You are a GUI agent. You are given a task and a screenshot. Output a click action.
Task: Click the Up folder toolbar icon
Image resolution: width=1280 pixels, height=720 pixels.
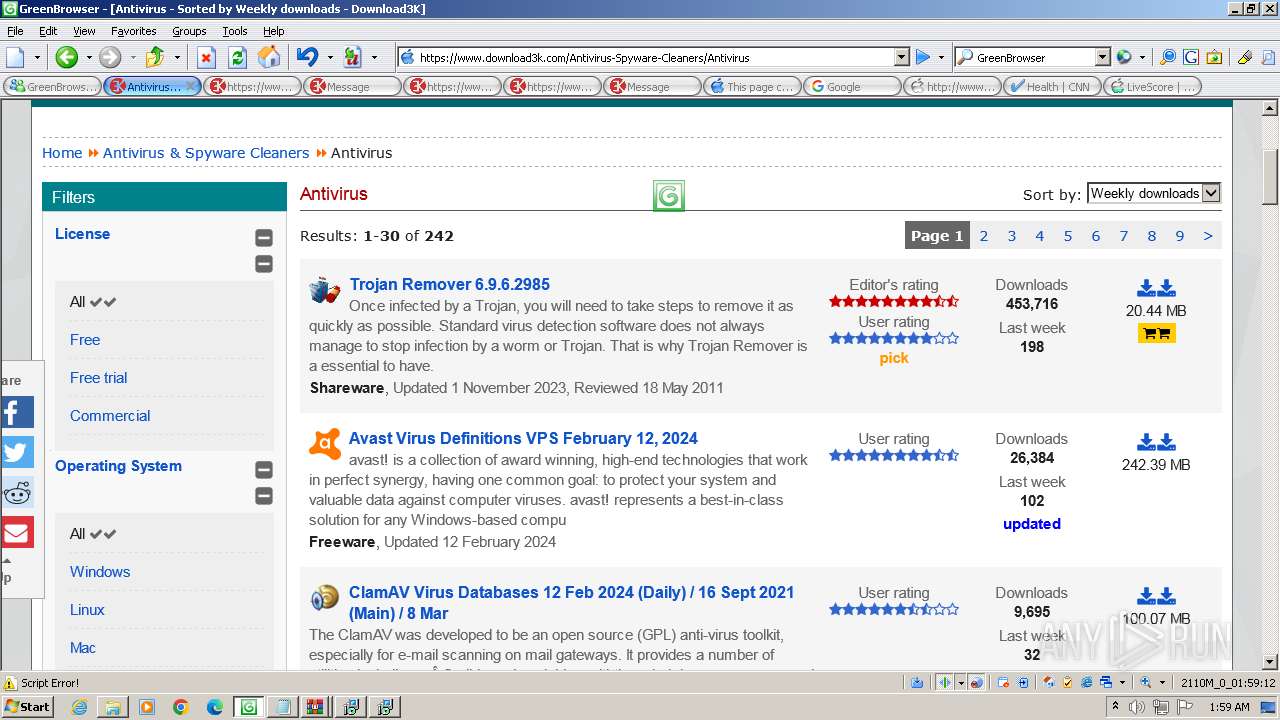tap(155, 57)
